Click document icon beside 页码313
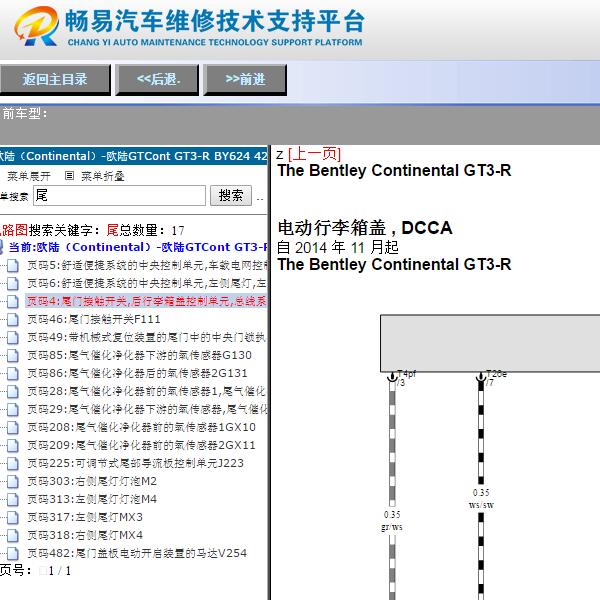 coord(13,499)
